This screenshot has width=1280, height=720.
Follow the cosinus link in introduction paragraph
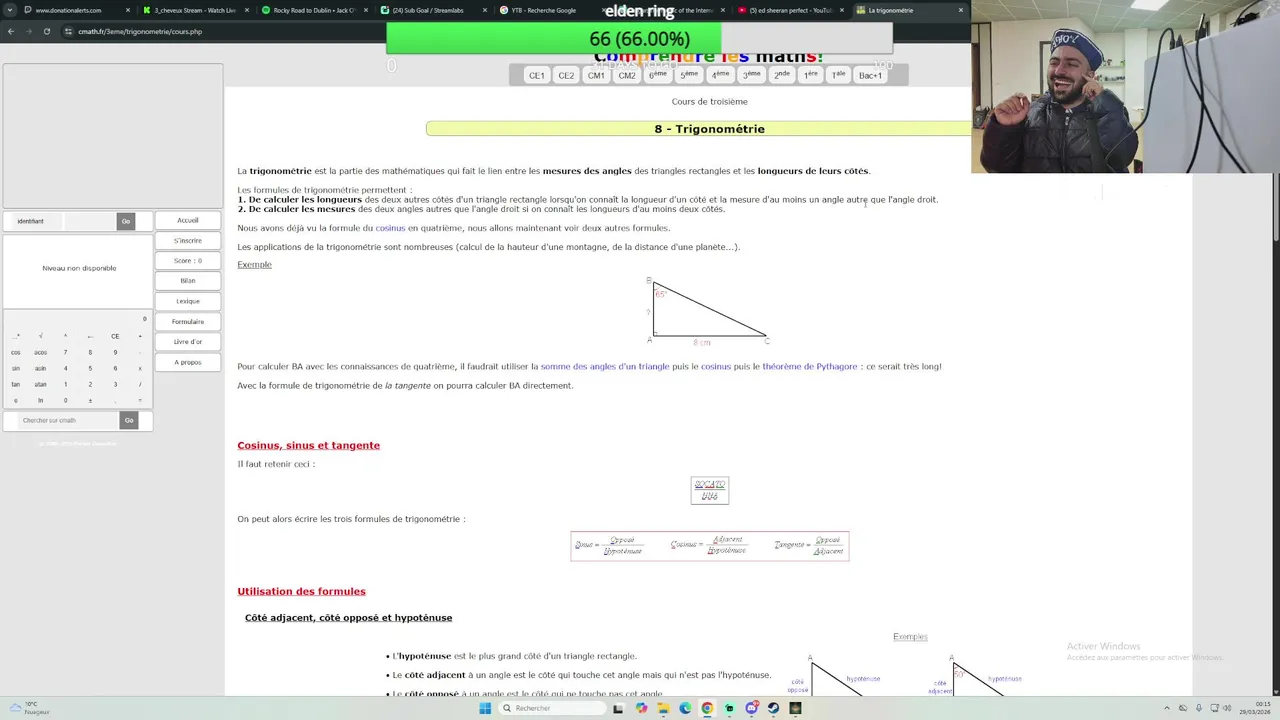[x=390, y=228]
